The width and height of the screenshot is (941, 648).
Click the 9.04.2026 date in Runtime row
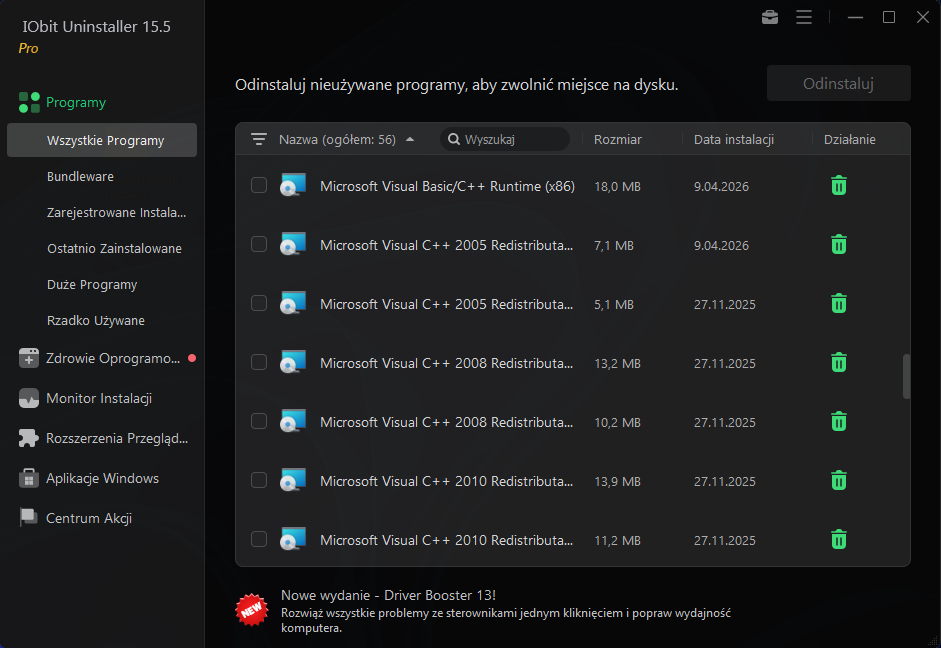click(x=721, y=187)
